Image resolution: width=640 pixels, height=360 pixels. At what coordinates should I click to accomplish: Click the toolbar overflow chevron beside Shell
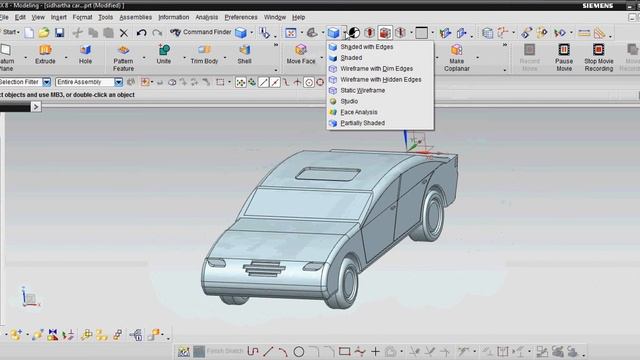pos(276,45)
